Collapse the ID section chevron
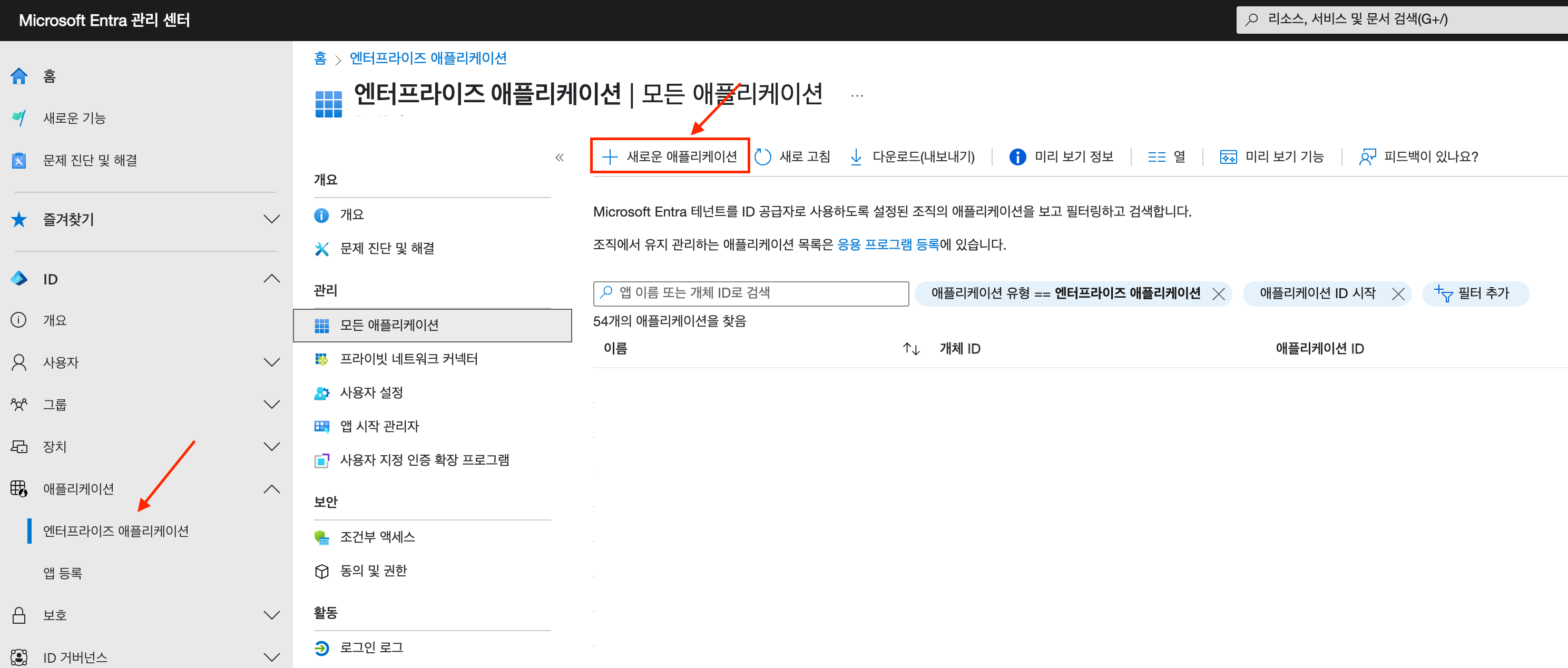The image size is (1568, 668). (271, 279)
